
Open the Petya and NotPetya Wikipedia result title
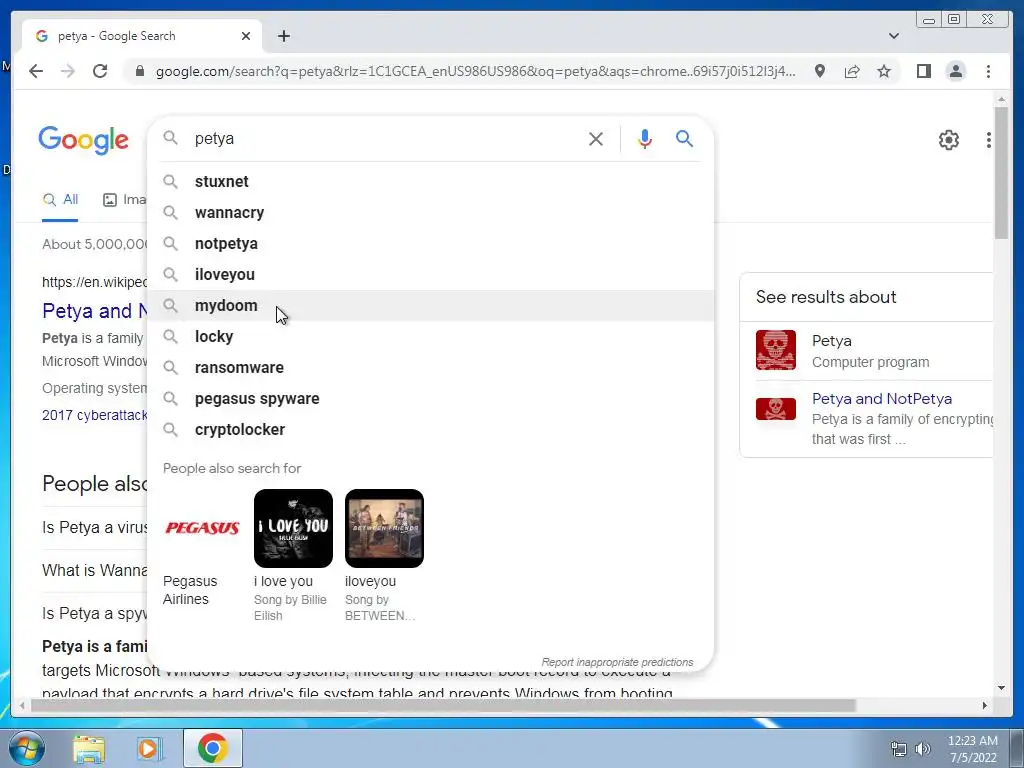tap(95, 311)
